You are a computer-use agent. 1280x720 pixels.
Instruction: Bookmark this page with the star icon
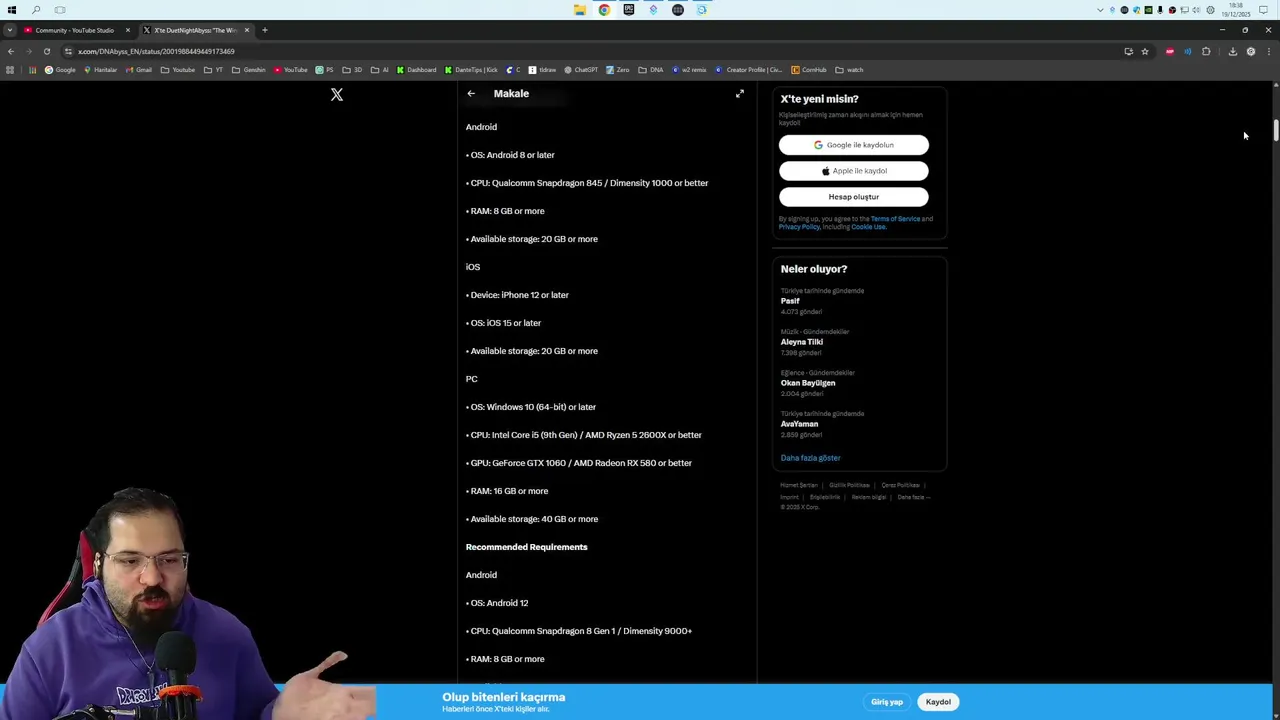coord(1145,51)
